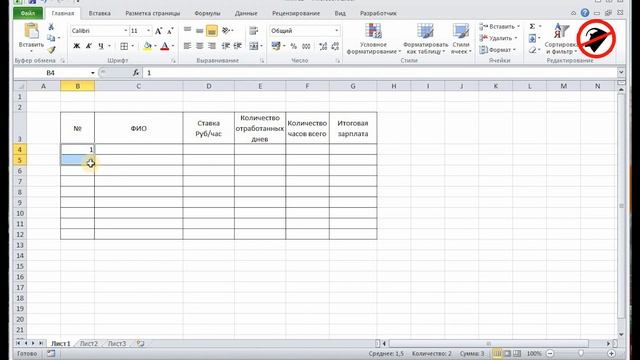Open the Шрифт group dialog launcher
The width and height of the screenshot is (640, 360).
coord(173,60)
